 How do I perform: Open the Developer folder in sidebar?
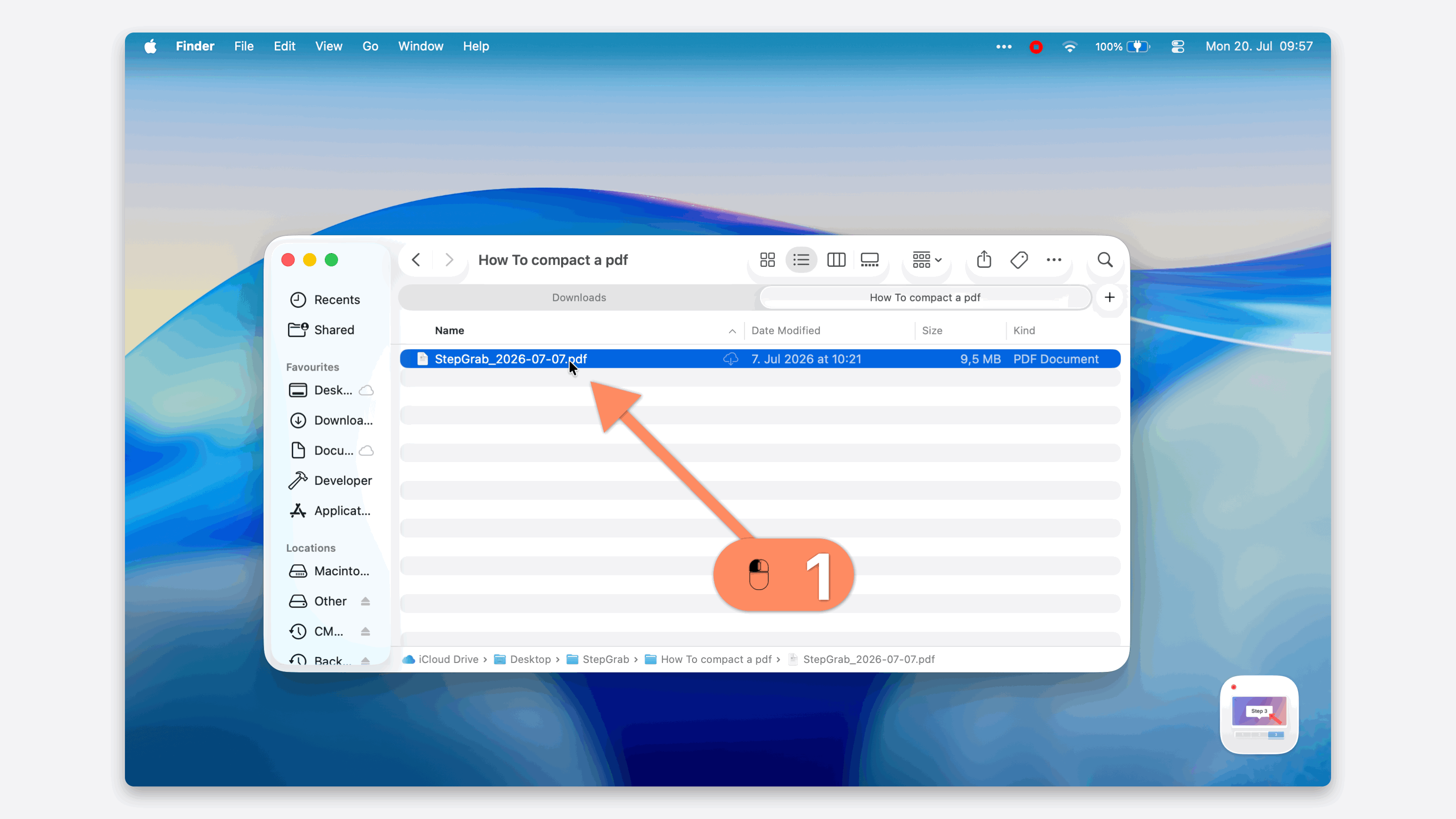pyautogui.click(x=331, y=480)
